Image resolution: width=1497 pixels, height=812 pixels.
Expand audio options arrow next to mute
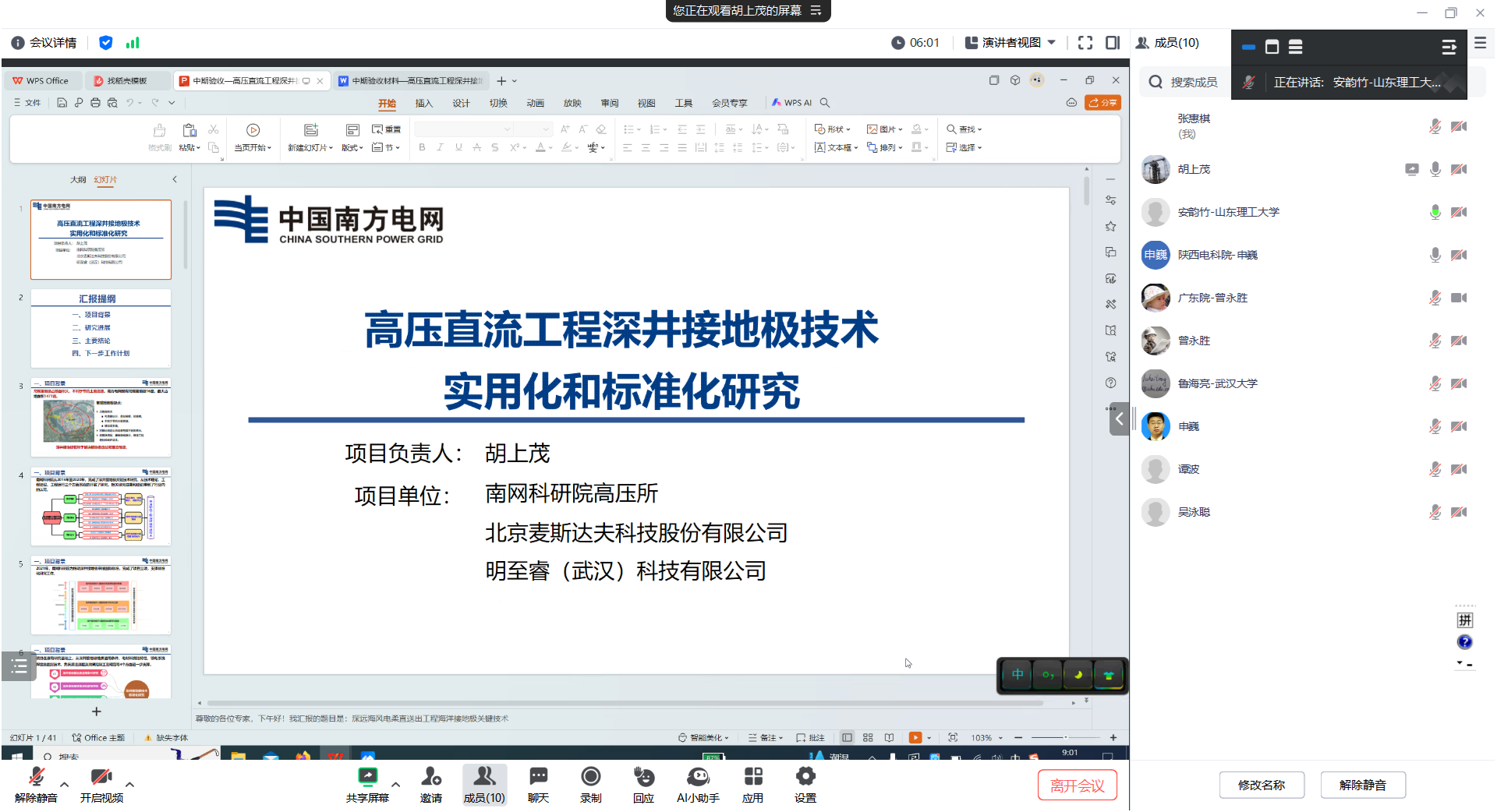(x=65, y=785)
